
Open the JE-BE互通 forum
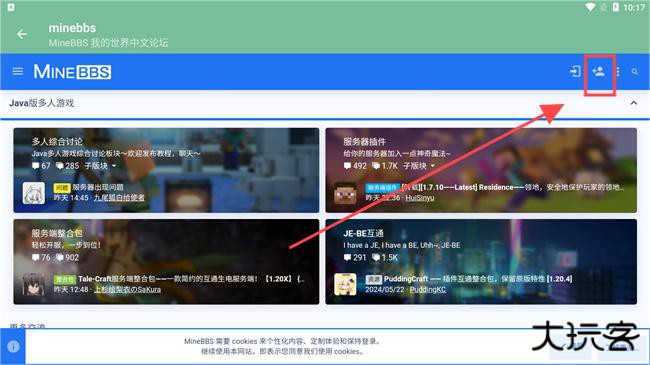pyautogui.click(x=364, y=233)
